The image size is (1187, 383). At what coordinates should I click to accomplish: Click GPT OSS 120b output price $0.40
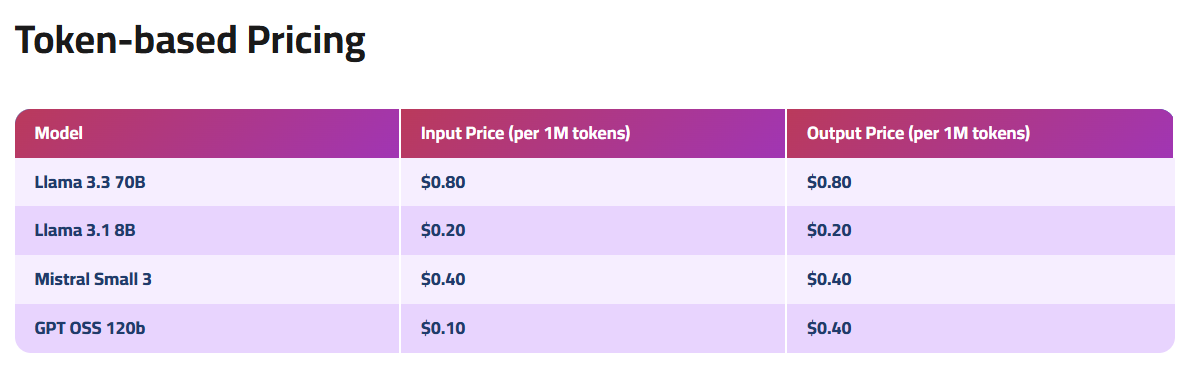[829, 328]
